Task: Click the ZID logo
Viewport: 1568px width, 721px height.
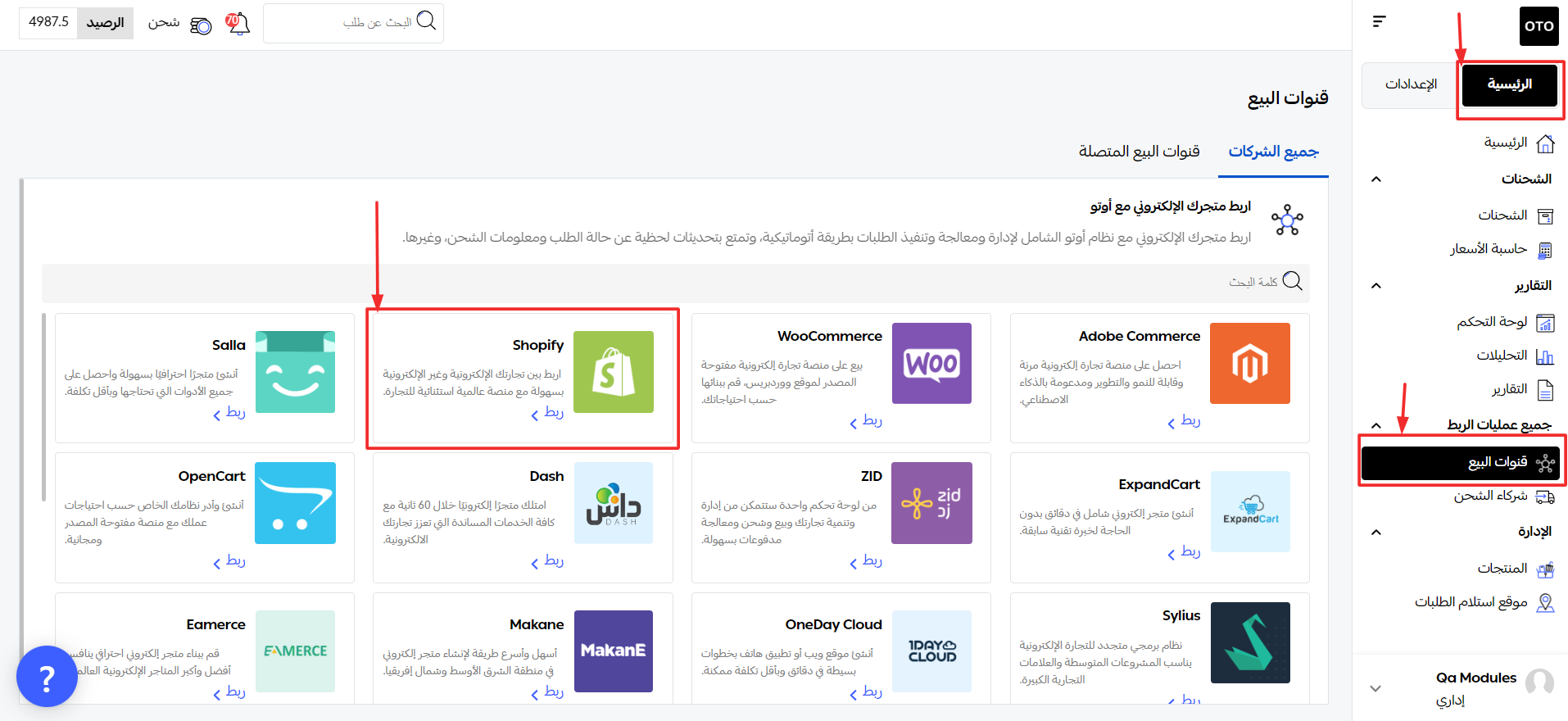Action: coord(931,503)
